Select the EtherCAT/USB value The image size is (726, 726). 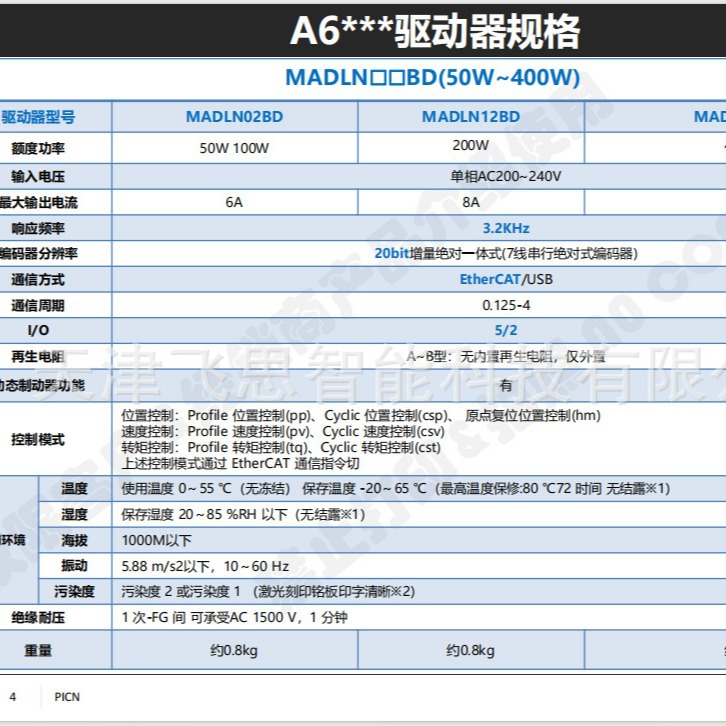coord(506,279)
